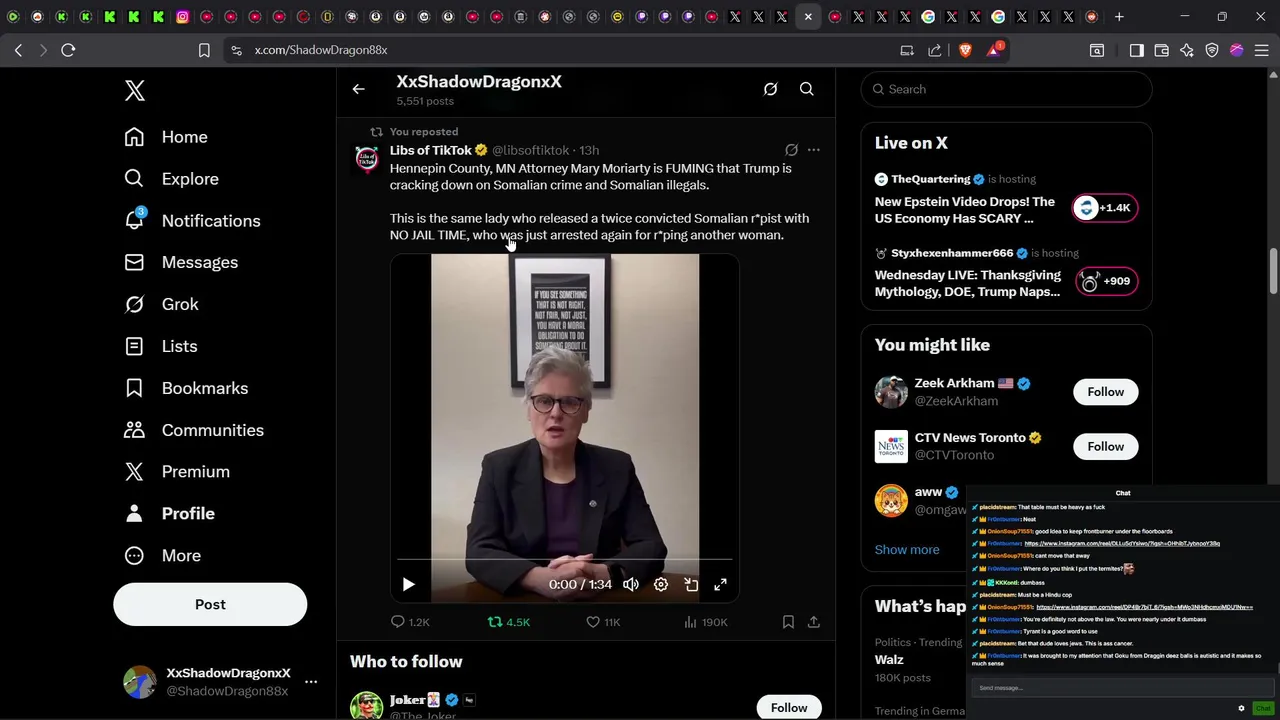Open more options on Libs of TikTok post
1280x720 pixels.
[813, 150]
